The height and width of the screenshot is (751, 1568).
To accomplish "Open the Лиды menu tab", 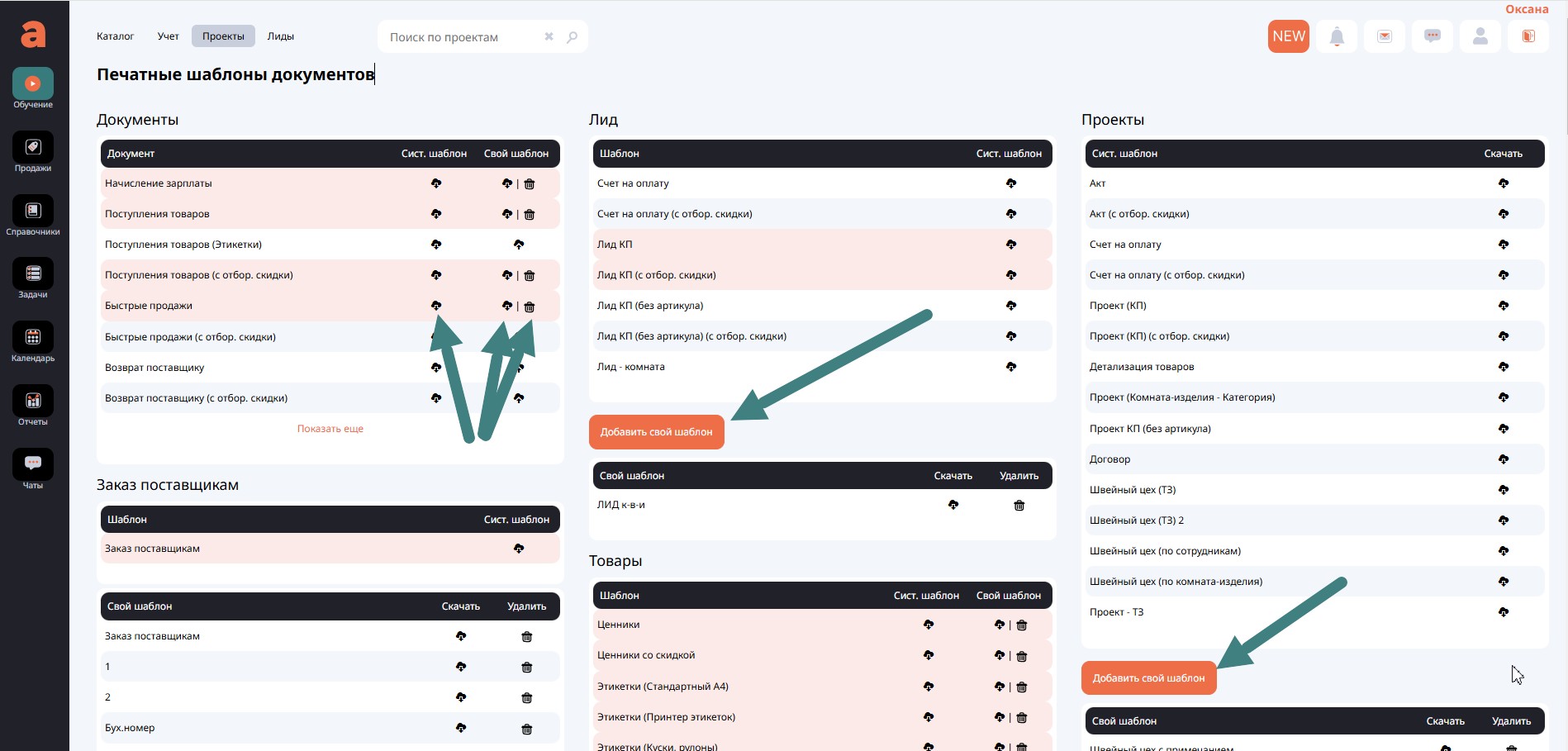I will point(280,36).
